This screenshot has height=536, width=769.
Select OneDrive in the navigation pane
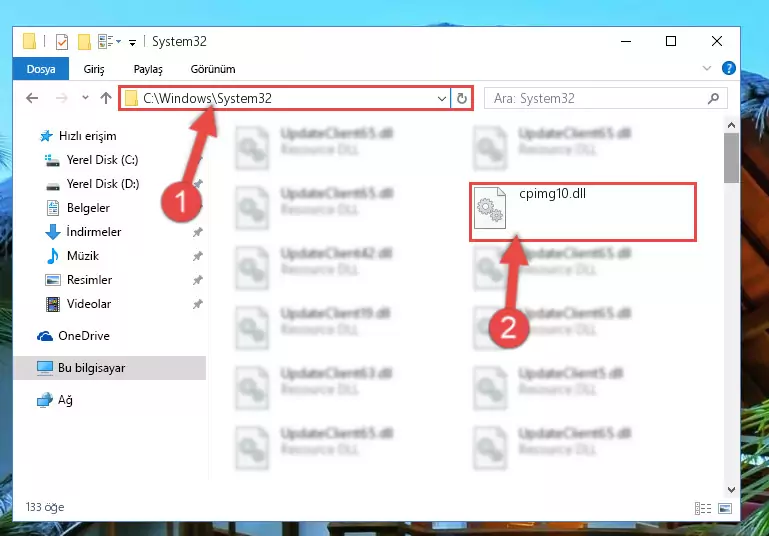click(83, 336)
